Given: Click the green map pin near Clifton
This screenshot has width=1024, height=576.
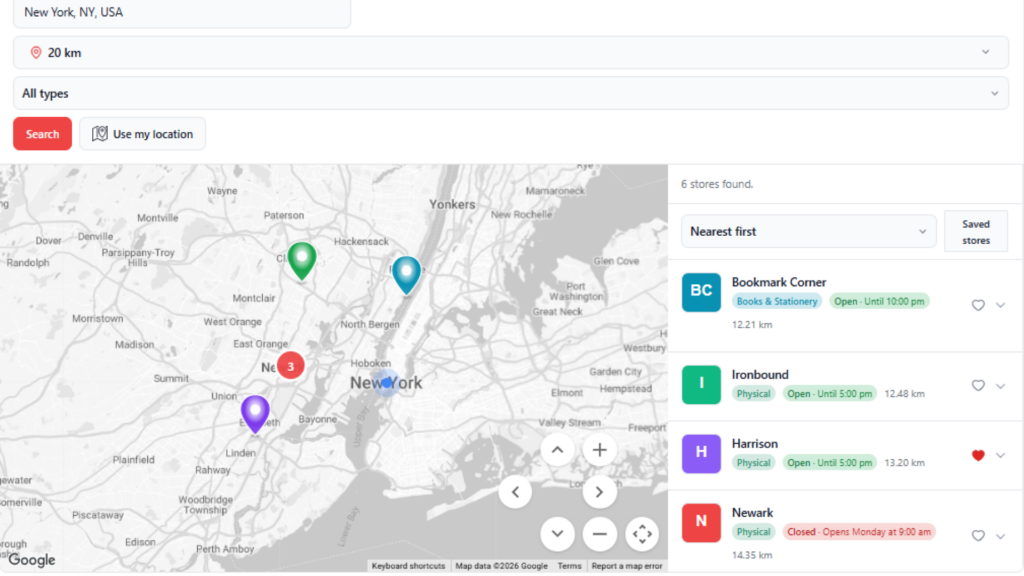Looking at the screenshot, I should (x=302, y=261).
